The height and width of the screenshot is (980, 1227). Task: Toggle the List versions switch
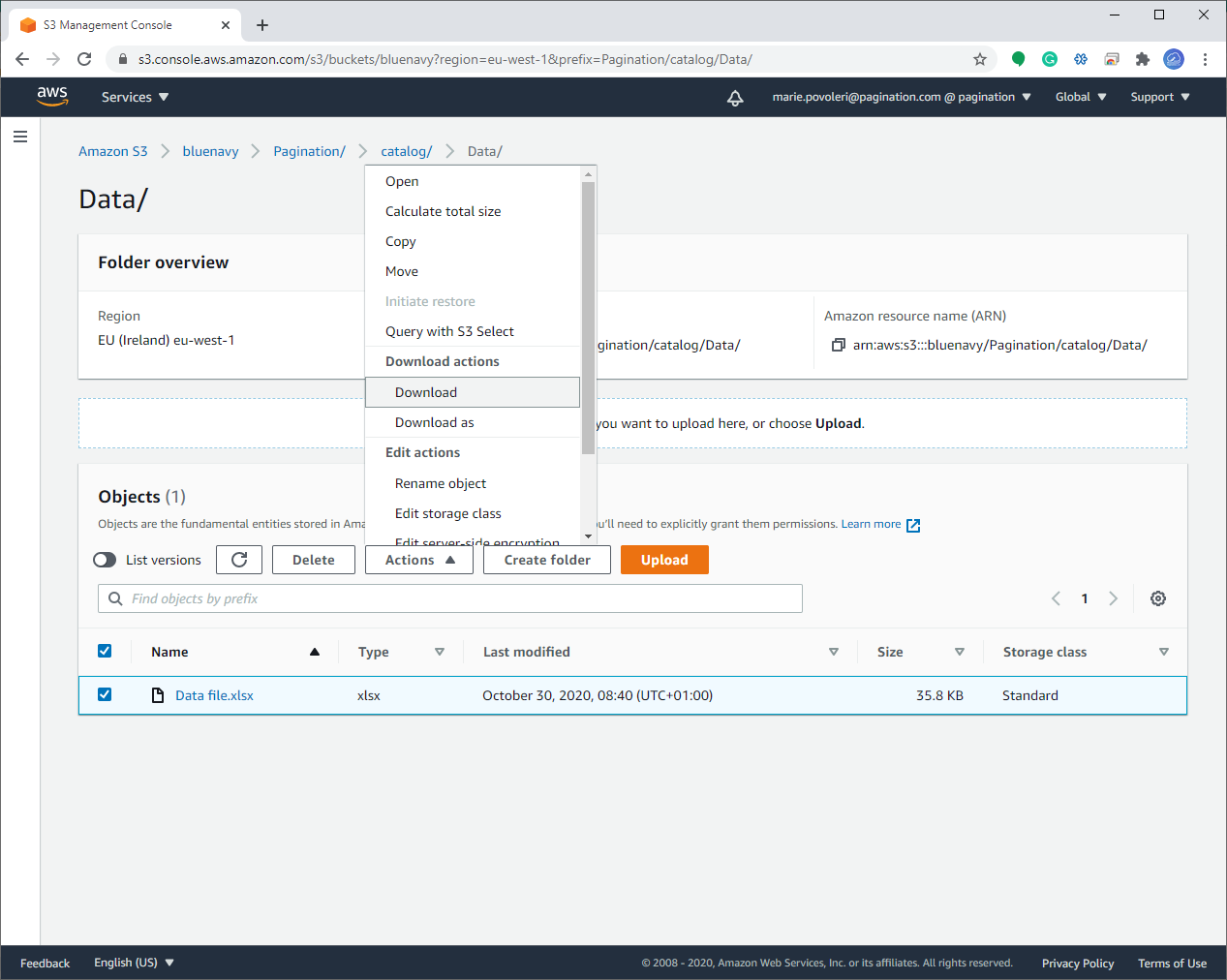(x=105, y=560)
